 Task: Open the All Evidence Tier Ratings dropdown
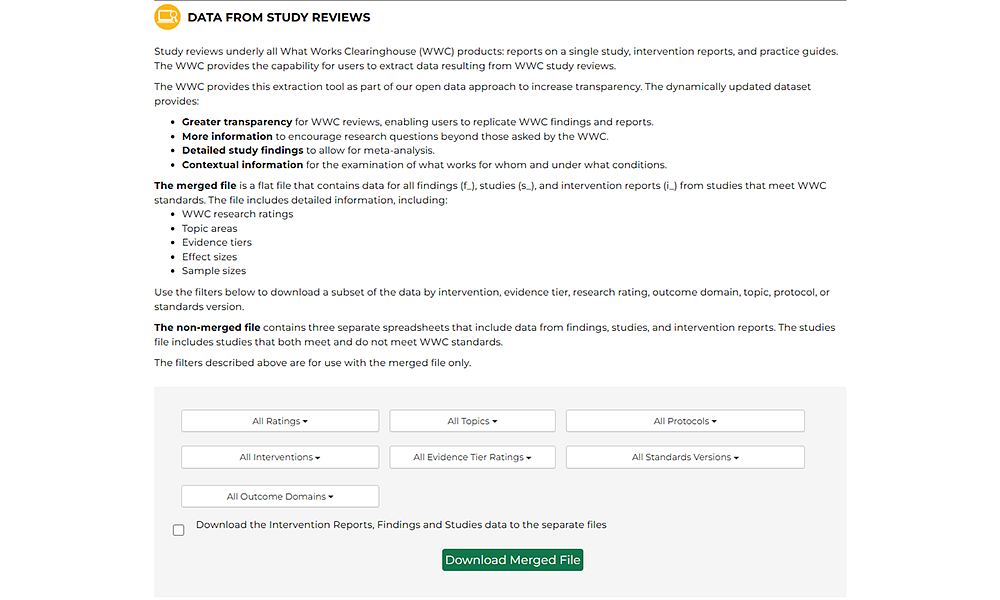[x=472, y=457]
